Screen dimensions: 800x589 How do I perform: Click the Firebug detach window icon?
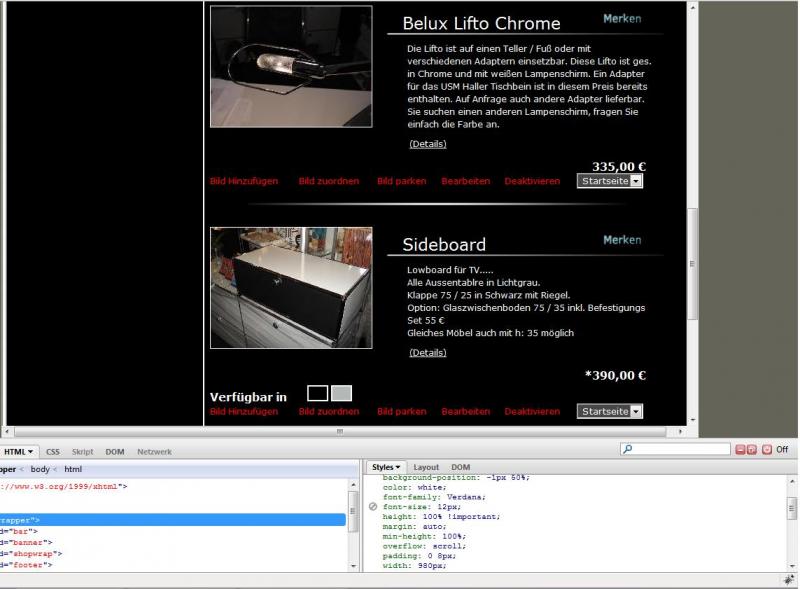pos(752,450)
